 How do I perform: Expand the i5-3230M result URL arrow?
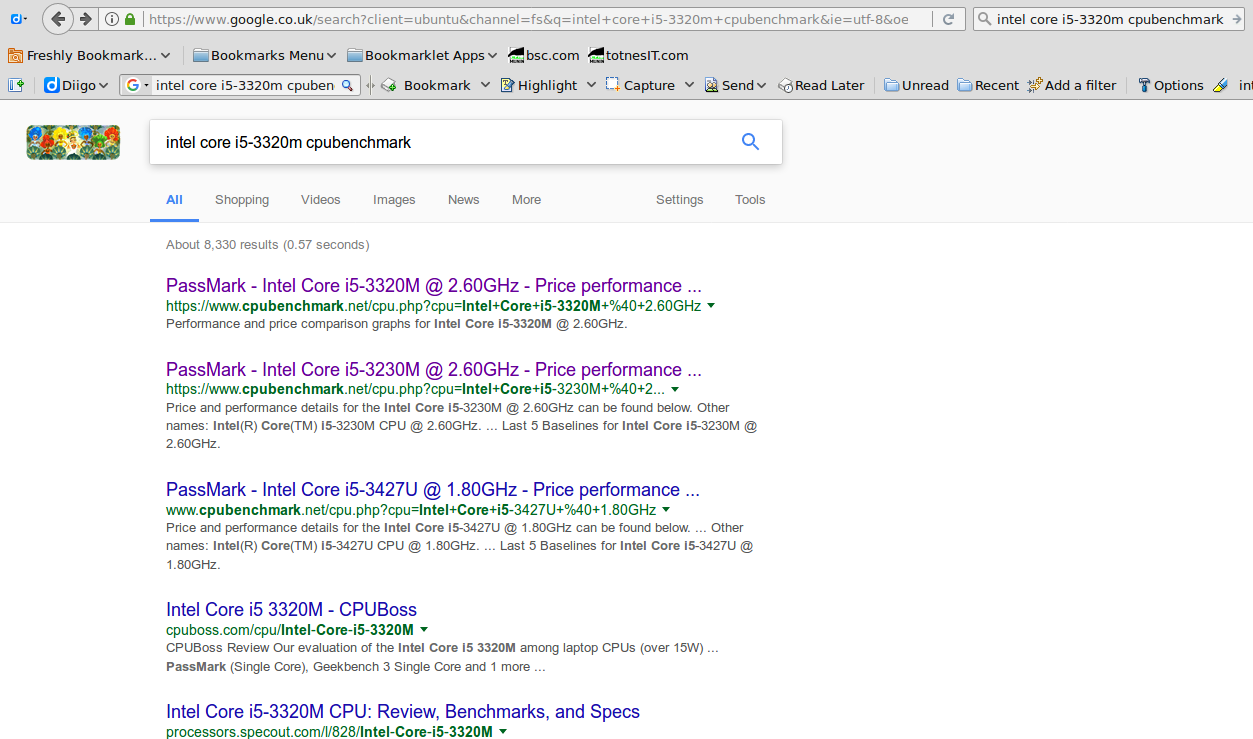click(675, 390)
